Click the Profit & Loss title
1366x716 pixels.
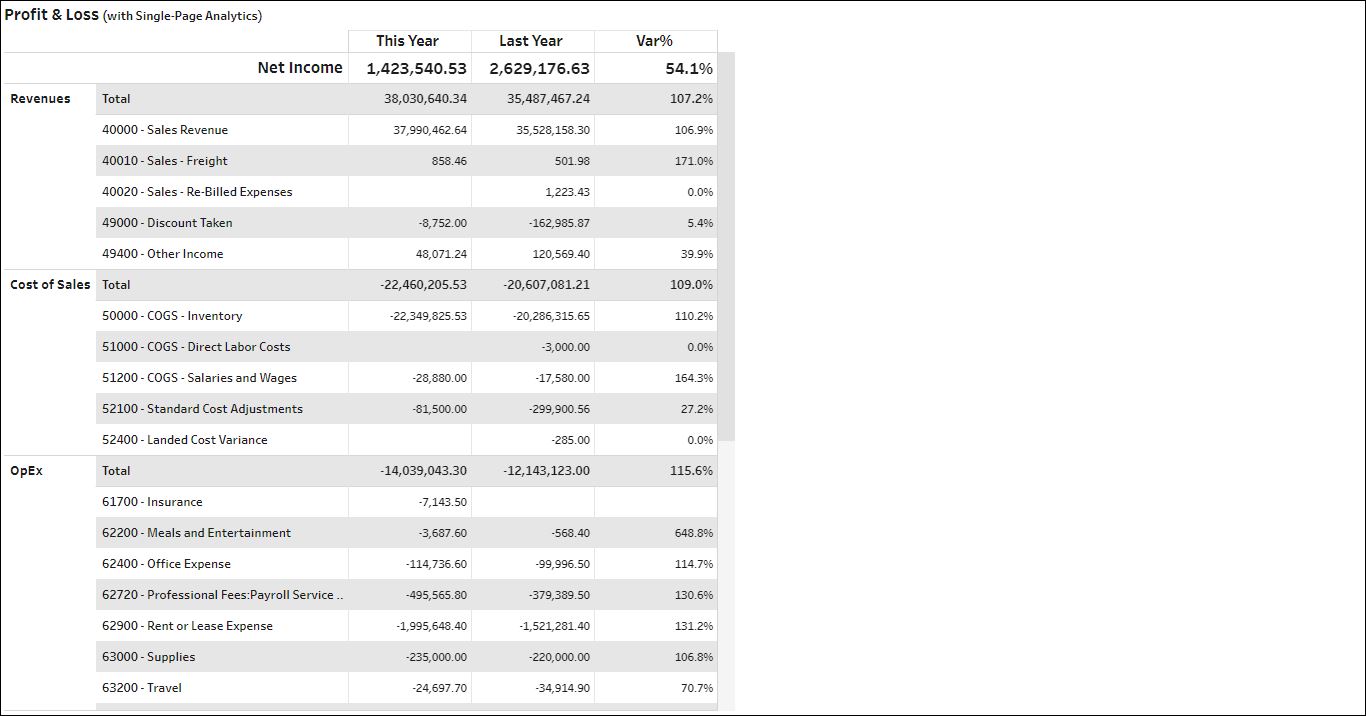(x=51, y=15)
